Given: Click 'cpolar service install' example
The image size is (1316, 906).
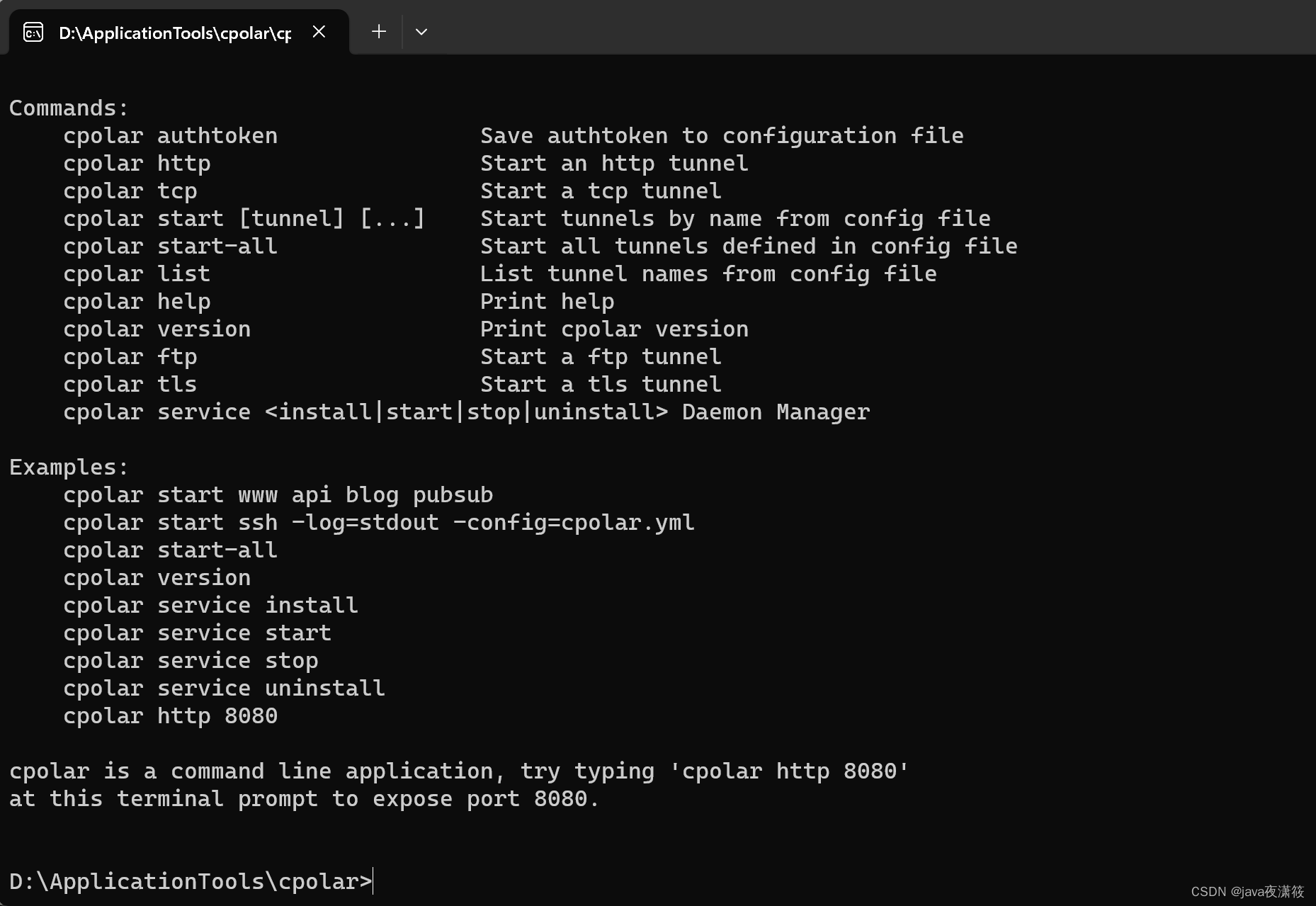Looking at the screenshot, I should pyautogui.click(x=210, y=606).
